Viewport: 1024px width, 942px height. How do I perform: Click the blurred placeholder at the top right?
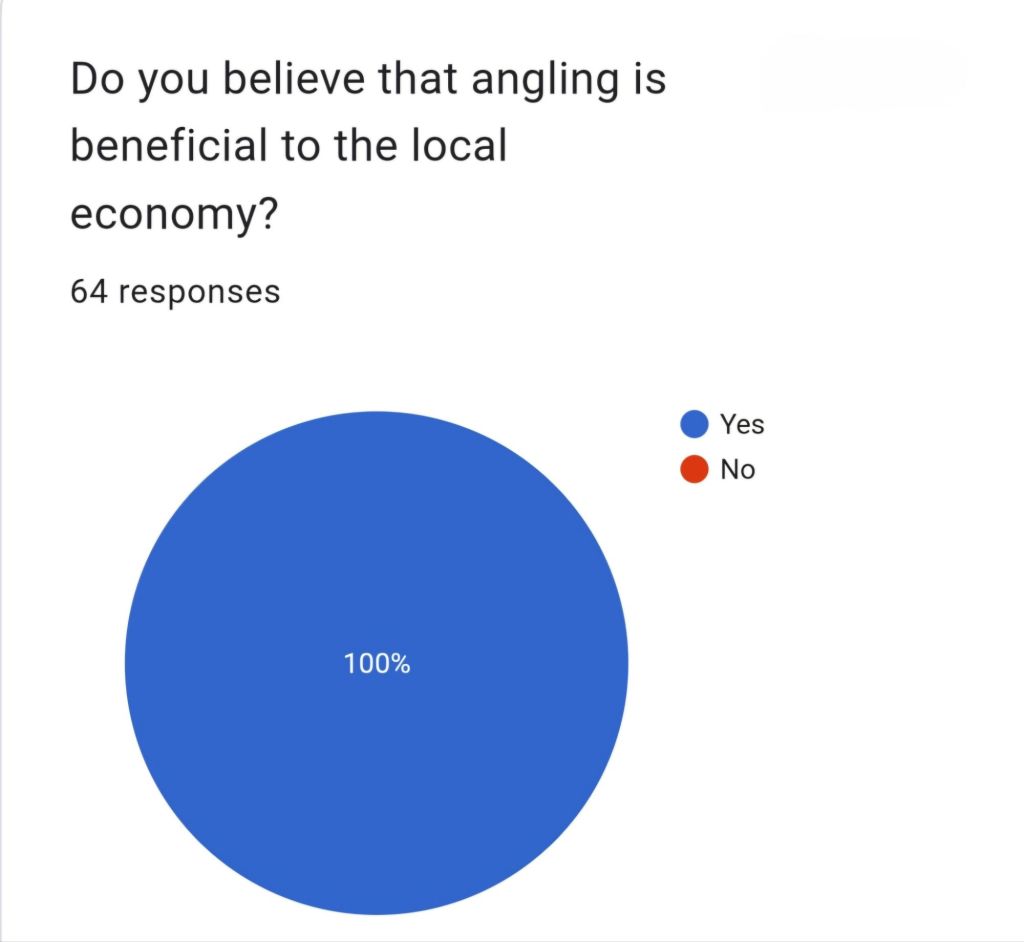click(864, 72)
